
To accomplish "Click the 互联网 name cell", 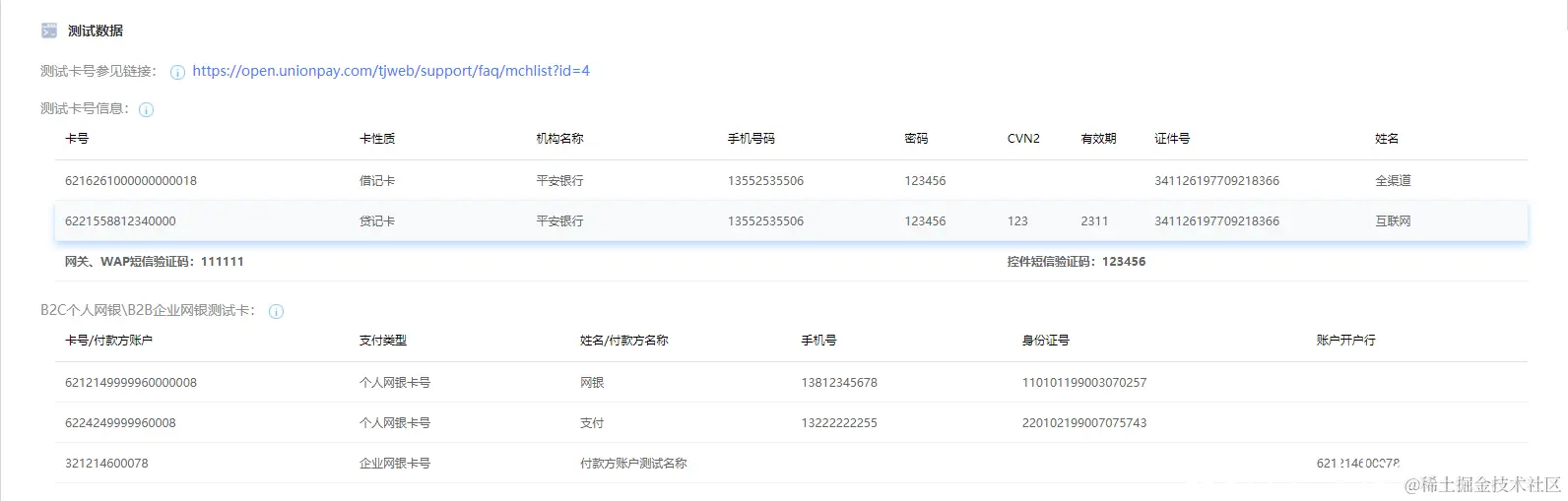I will click(1393, 221).
